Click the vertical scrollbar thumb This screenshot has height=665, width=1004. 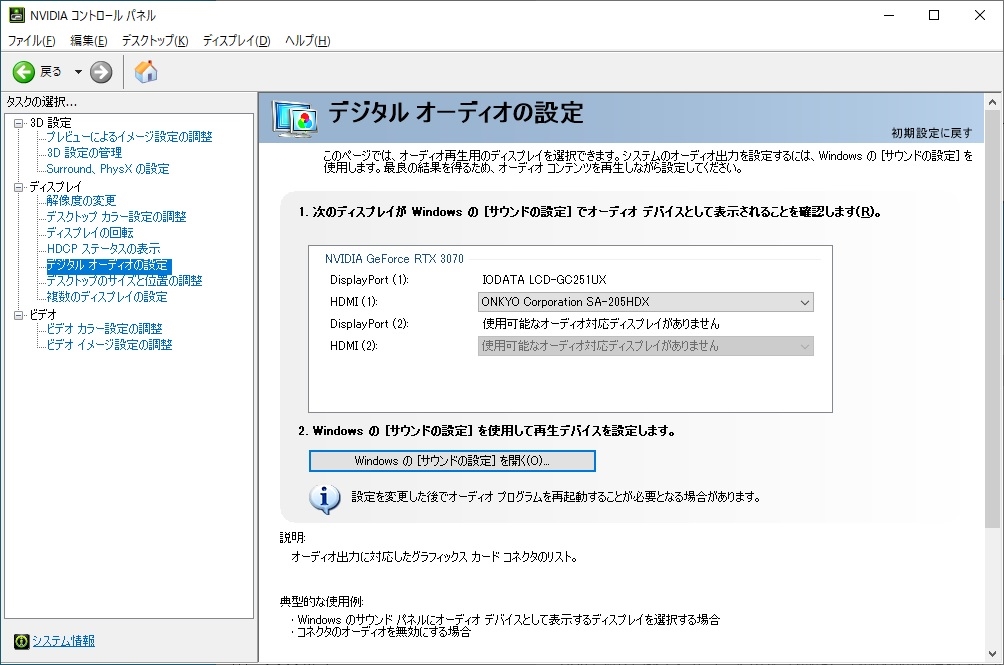(x=992, y=318)
